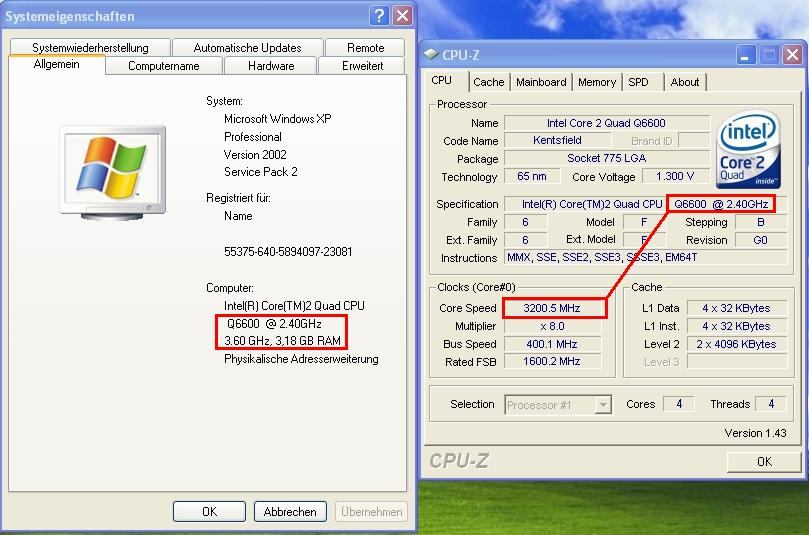Switch to the Cache tab in CPU-Z

489,82
